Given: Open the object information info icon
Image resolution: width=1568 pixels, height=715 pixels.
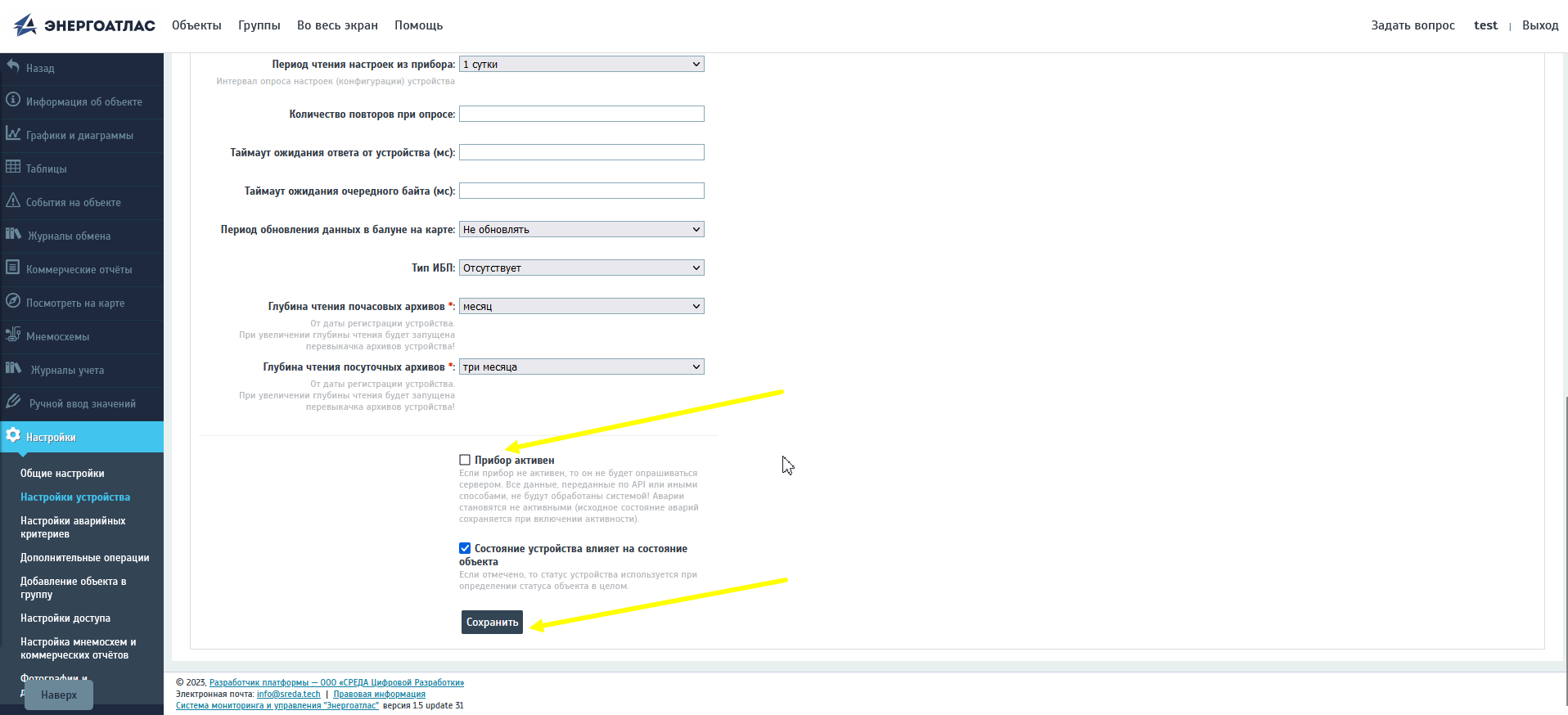Looking at the screenshot, I should coord(13,100).
